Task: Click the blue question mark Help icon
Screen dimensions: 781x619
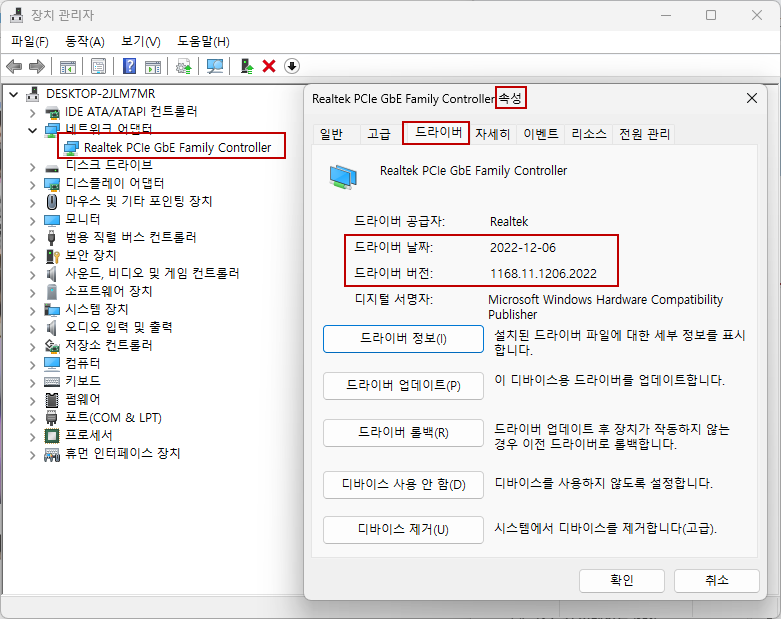Action: 130,66
